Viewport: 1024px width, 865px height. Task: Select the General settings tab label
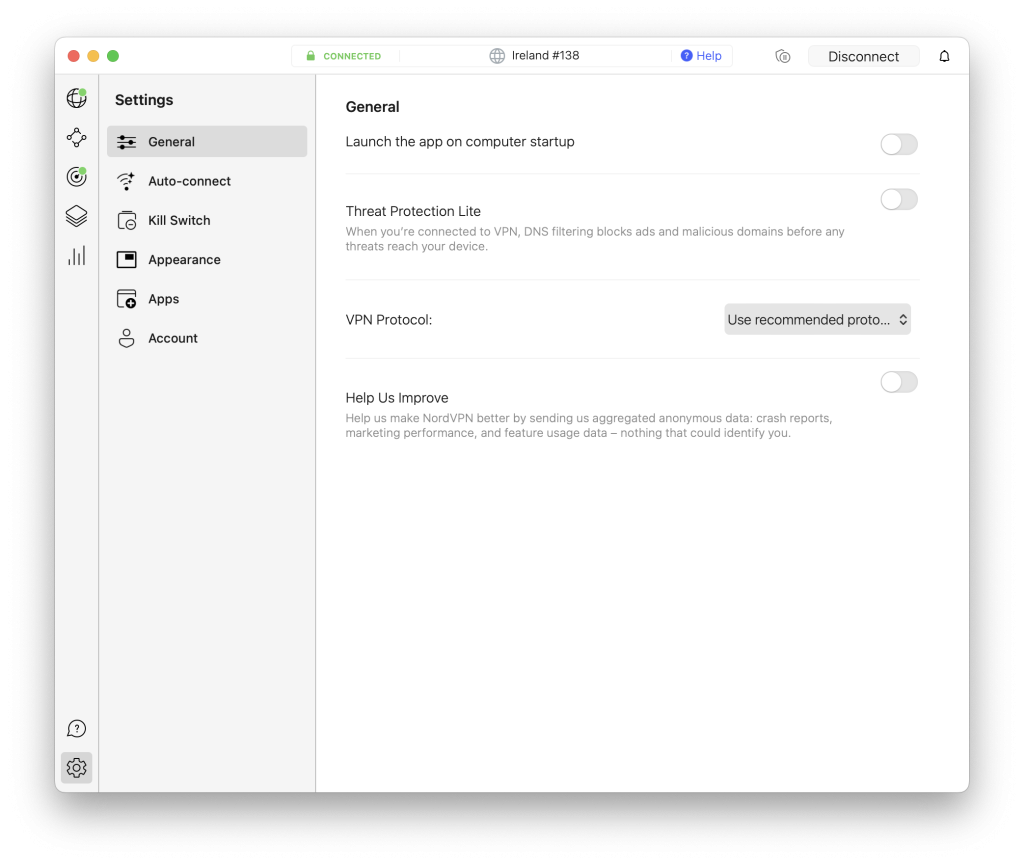[x=172, y=142]
